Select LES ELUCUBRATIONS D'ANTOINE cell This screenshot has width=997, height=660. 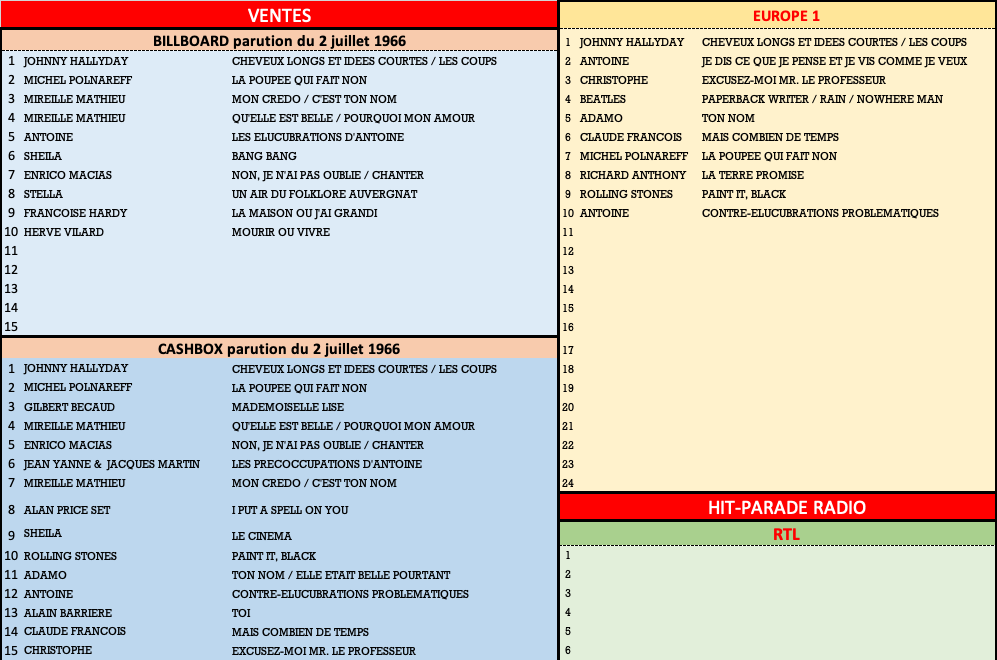(317, 137)
